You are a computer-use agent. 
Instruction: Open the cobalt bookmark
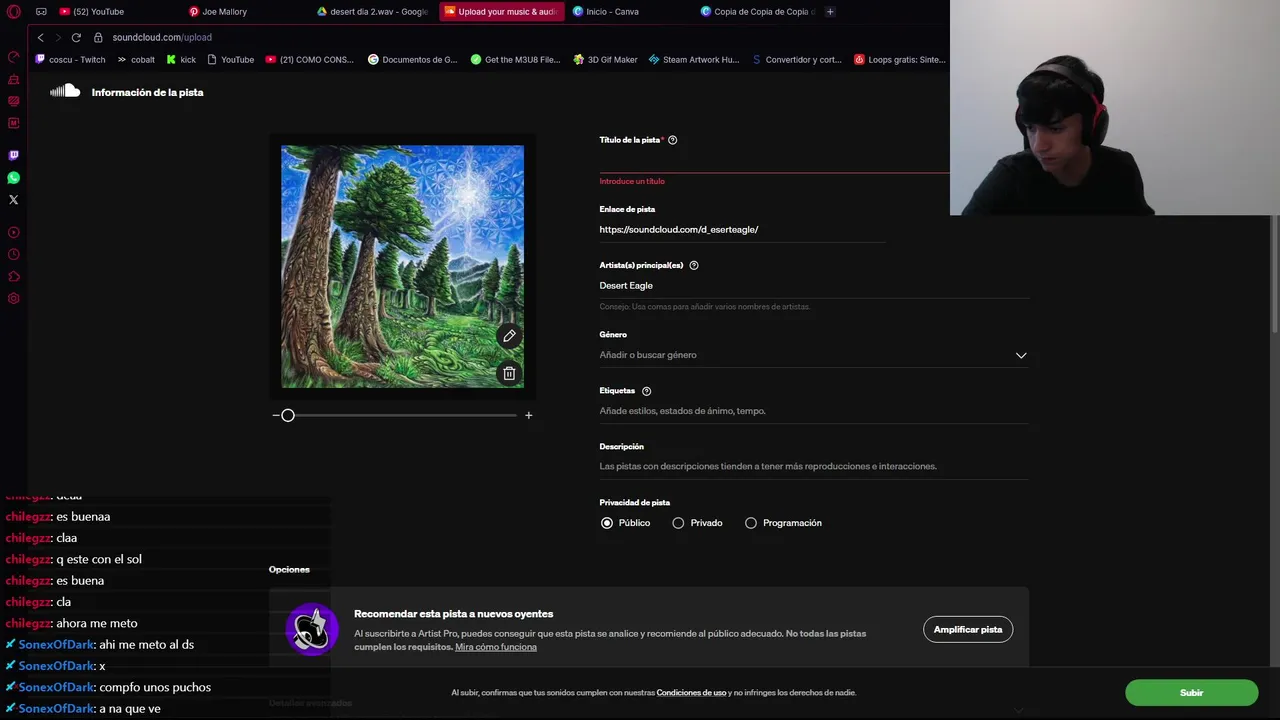(x=136, y=59)
